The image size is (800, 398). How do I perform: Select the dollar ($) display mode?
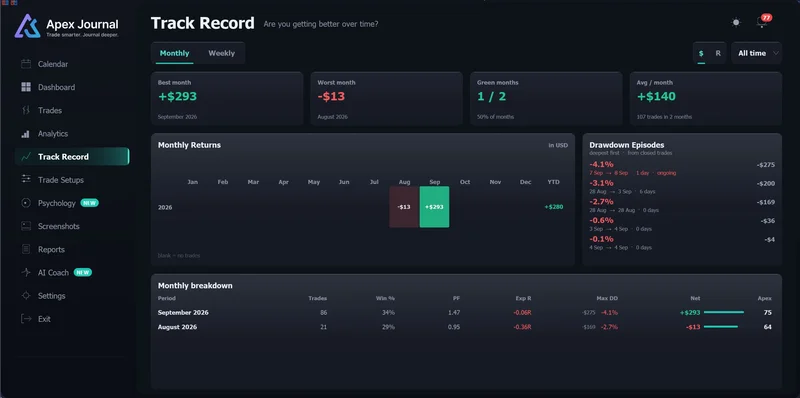tap(701, 53)
